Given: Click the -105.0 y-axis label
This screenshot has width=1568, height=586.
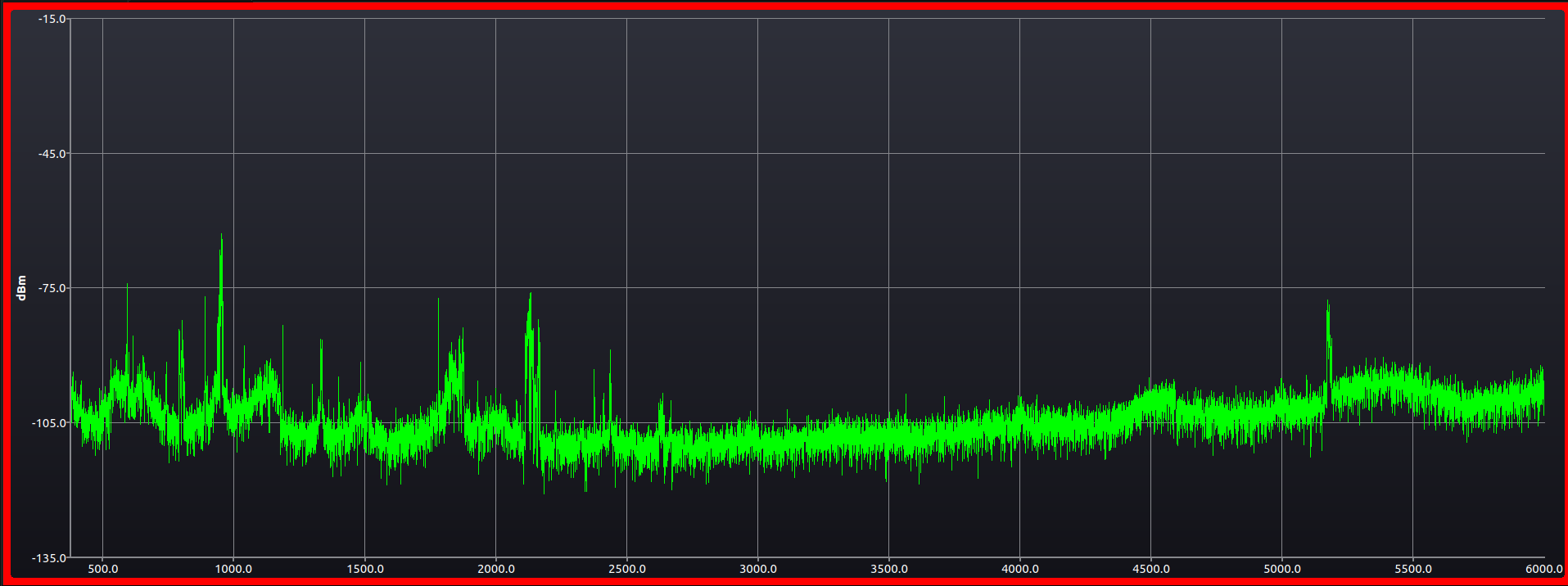Looking at the screenshot, I should 49,423.
